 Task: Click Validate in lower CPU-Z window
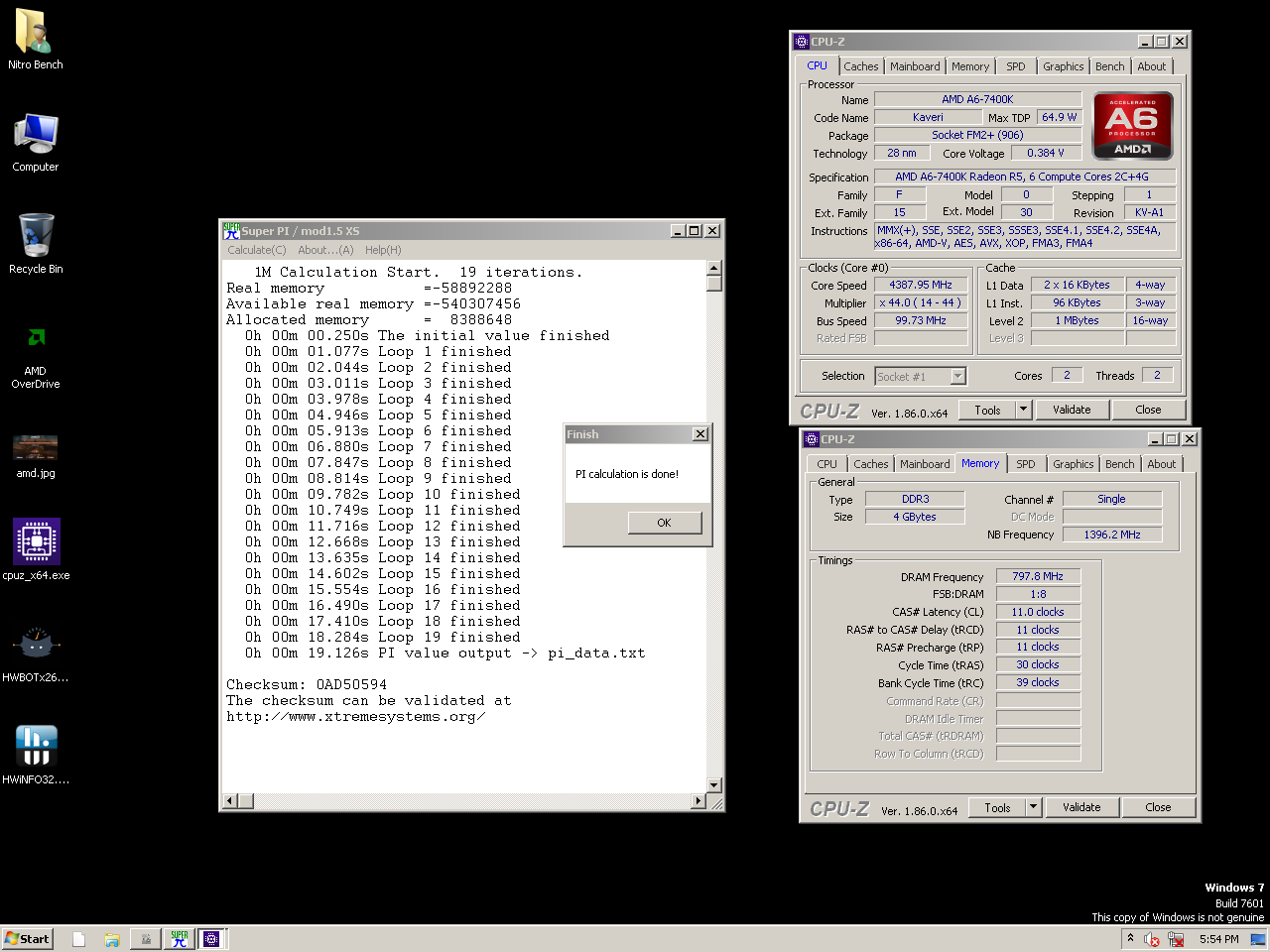coord(1081,808)
